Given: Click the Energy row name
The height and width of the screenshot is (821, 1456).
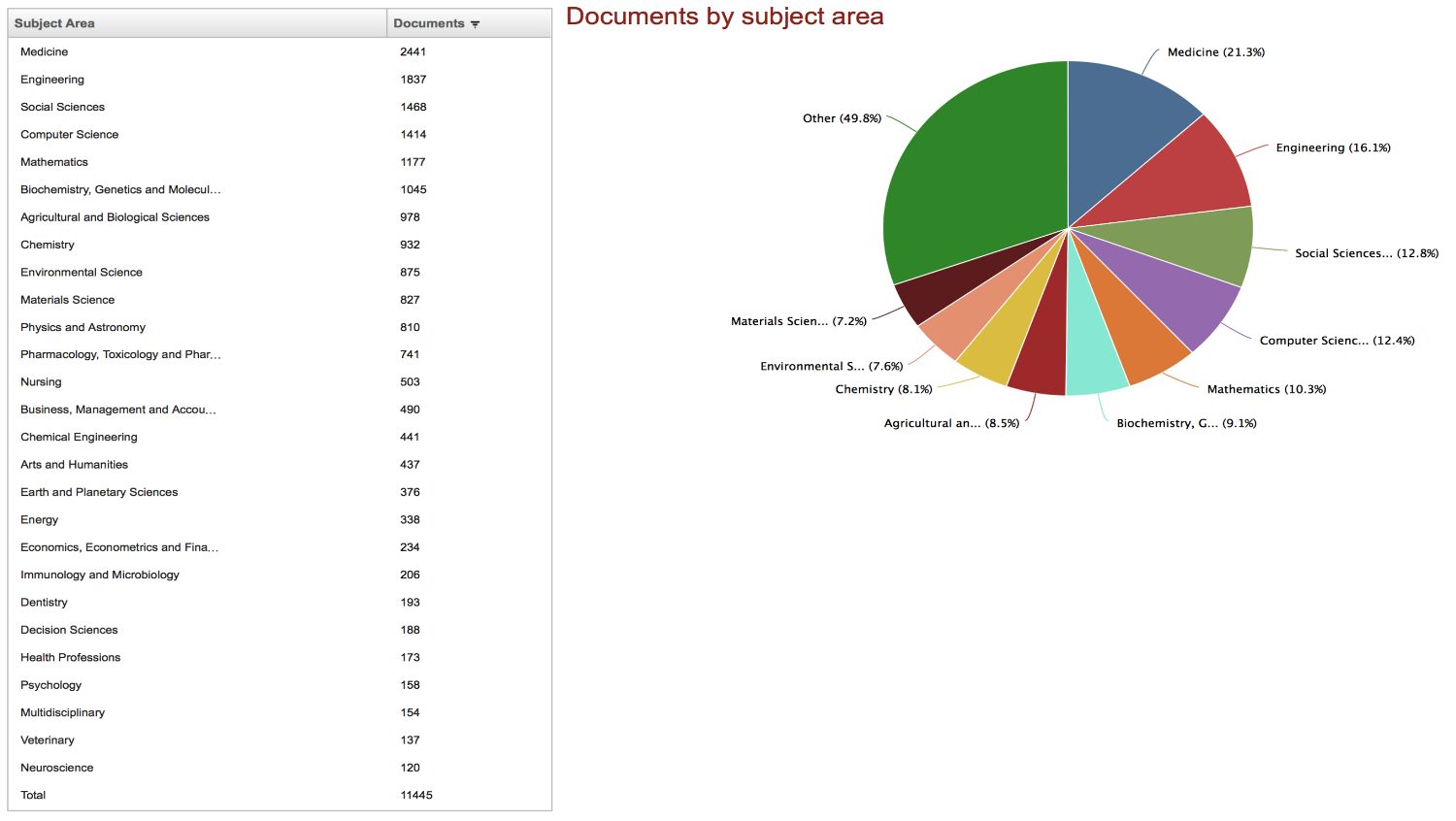Looking at the screenshot, I should 39,520.
